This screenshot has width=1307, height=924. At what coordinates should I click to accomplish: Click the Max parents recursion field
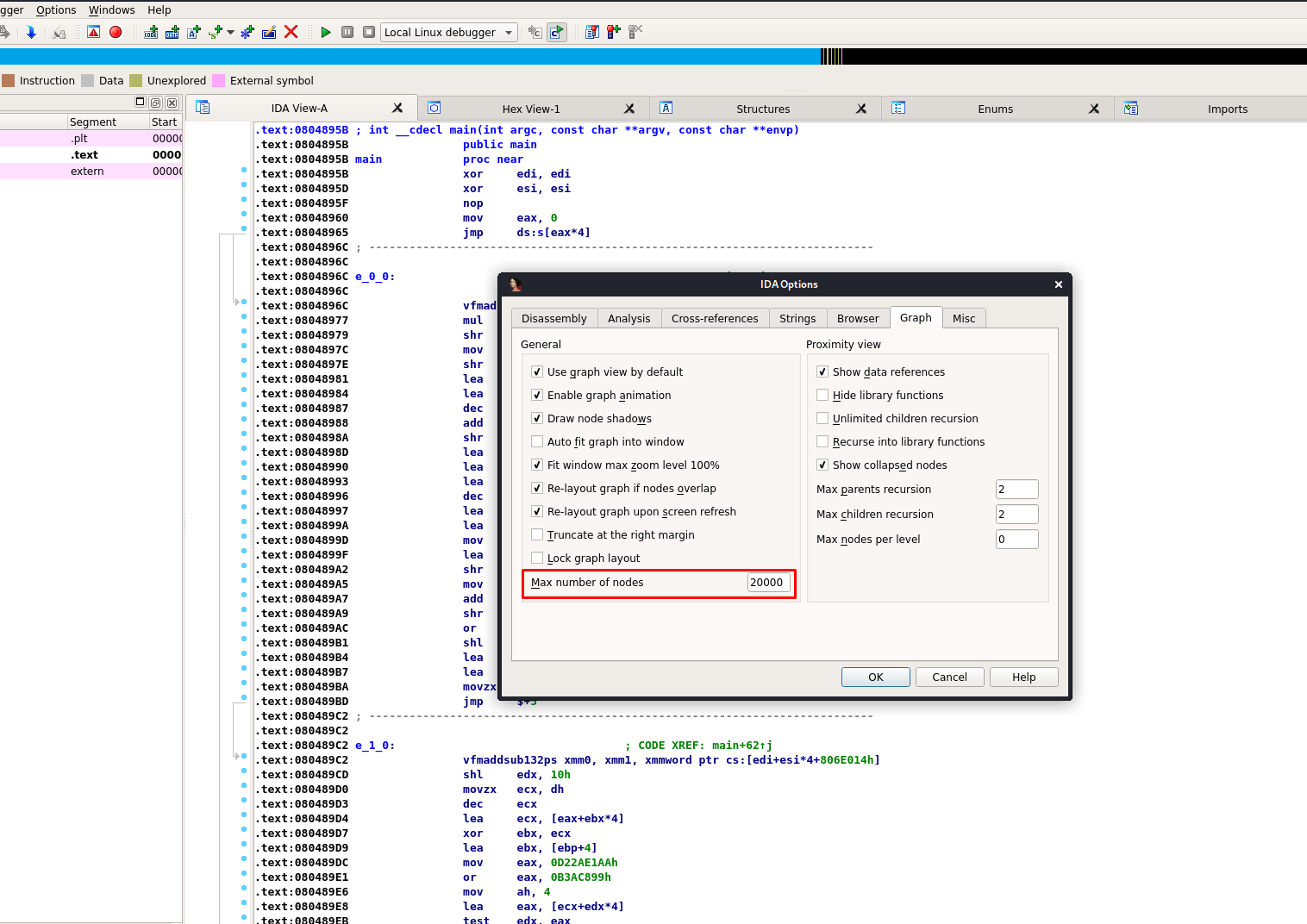1017,489
